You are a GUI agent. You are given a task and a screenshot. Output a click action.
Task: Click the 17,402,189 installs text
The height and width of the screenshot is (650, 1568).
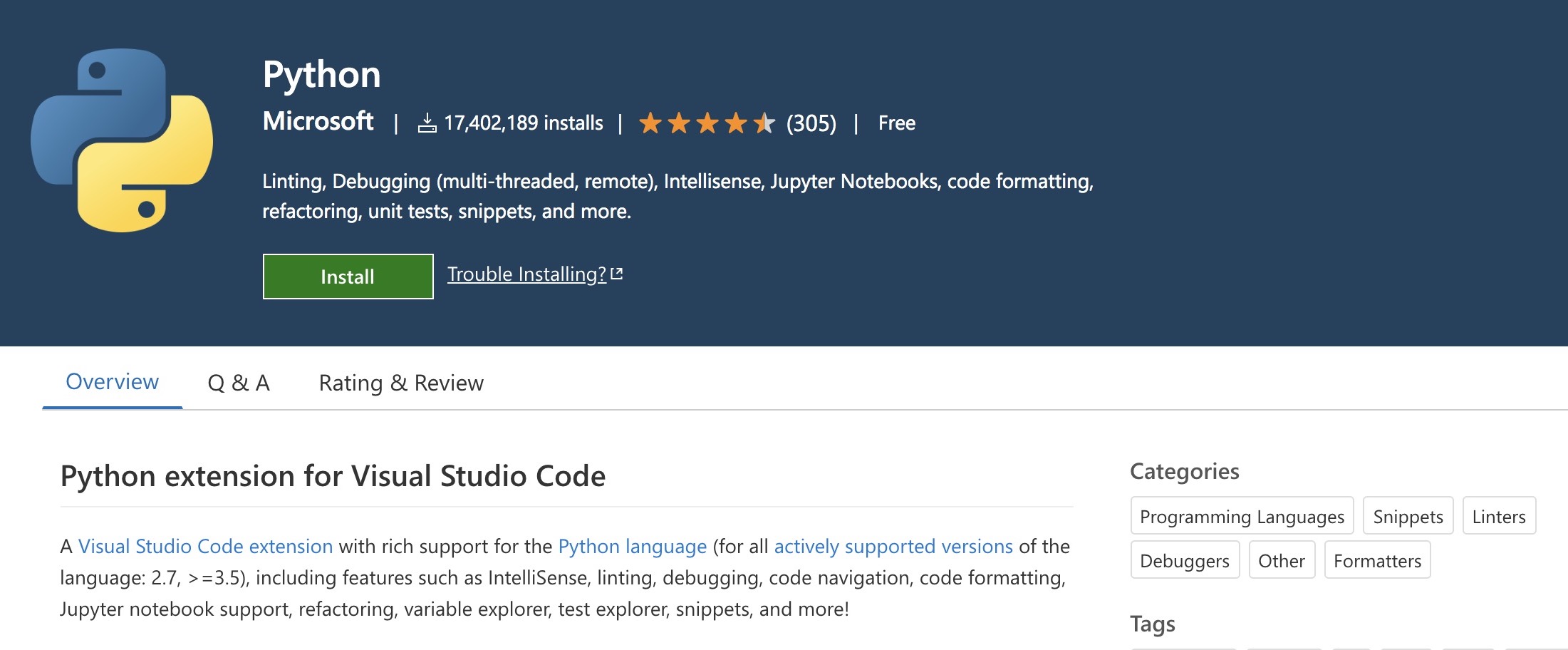coord(524,123)
